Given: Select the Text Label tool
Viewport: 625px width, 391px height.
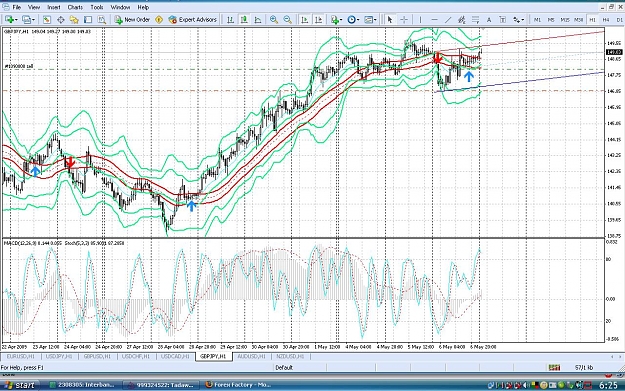Looking at the screenshot, I should 502,20.
